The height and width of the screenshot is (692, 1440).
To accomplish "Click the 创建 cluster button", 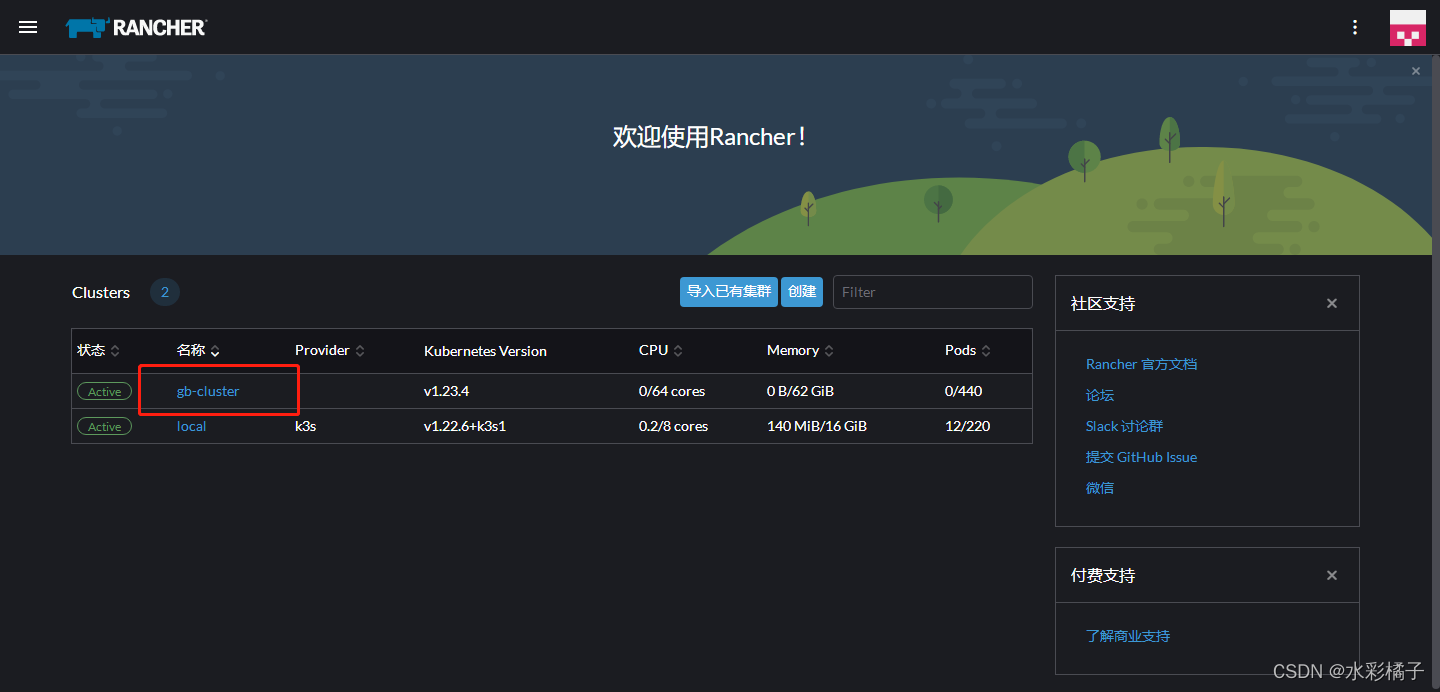I will point(802,291).
